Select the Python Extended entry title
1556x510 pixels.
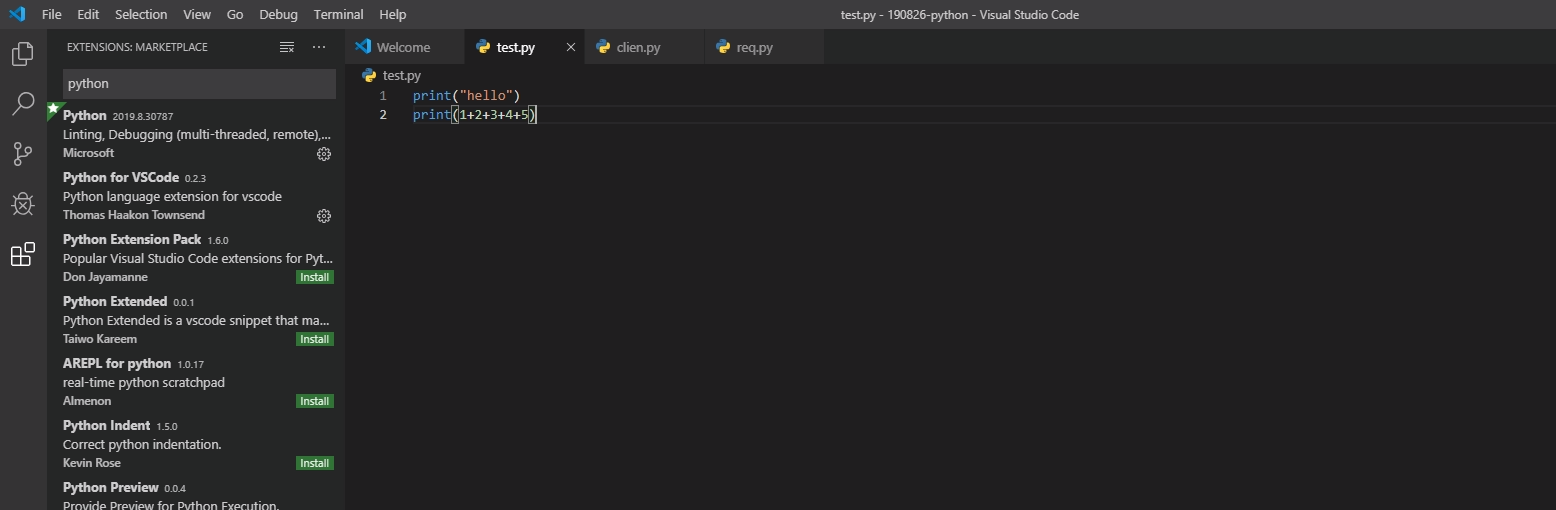click(115, 301)
